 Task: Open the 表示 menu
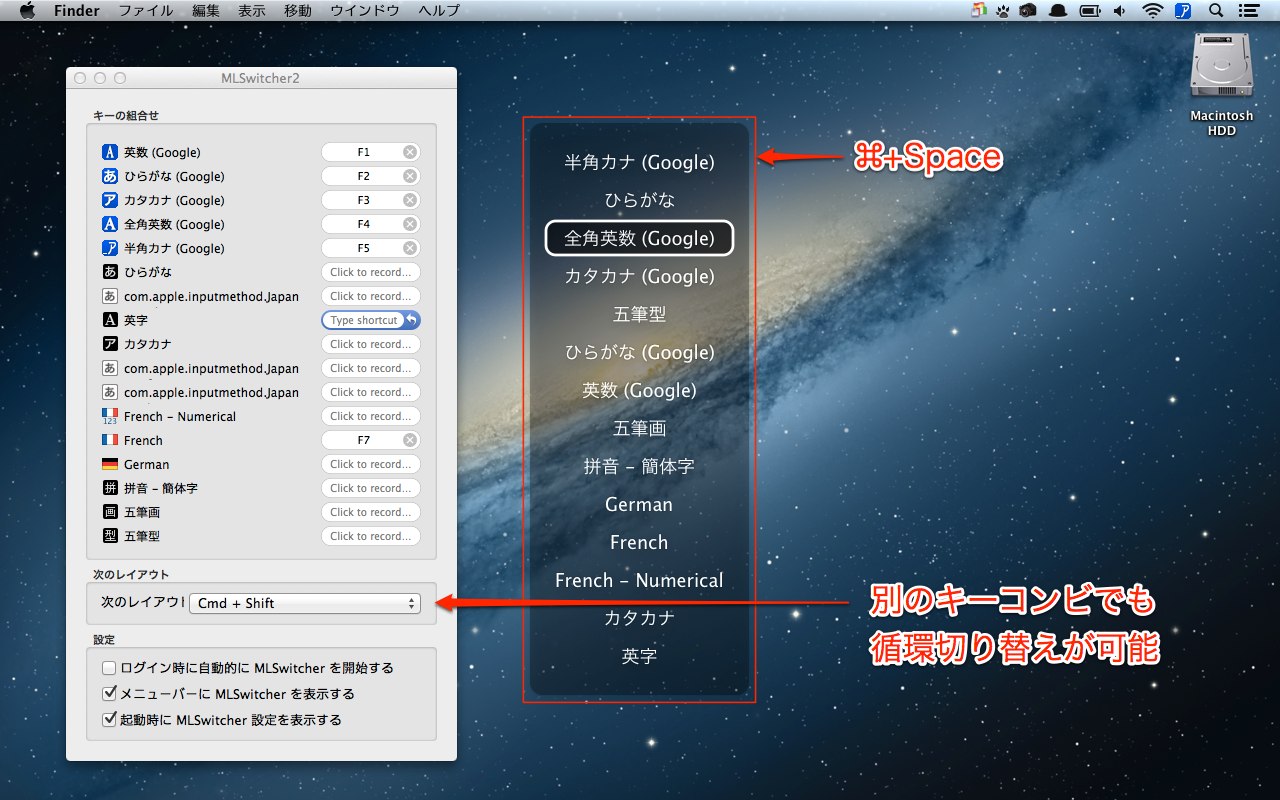(x=252, y=11)
